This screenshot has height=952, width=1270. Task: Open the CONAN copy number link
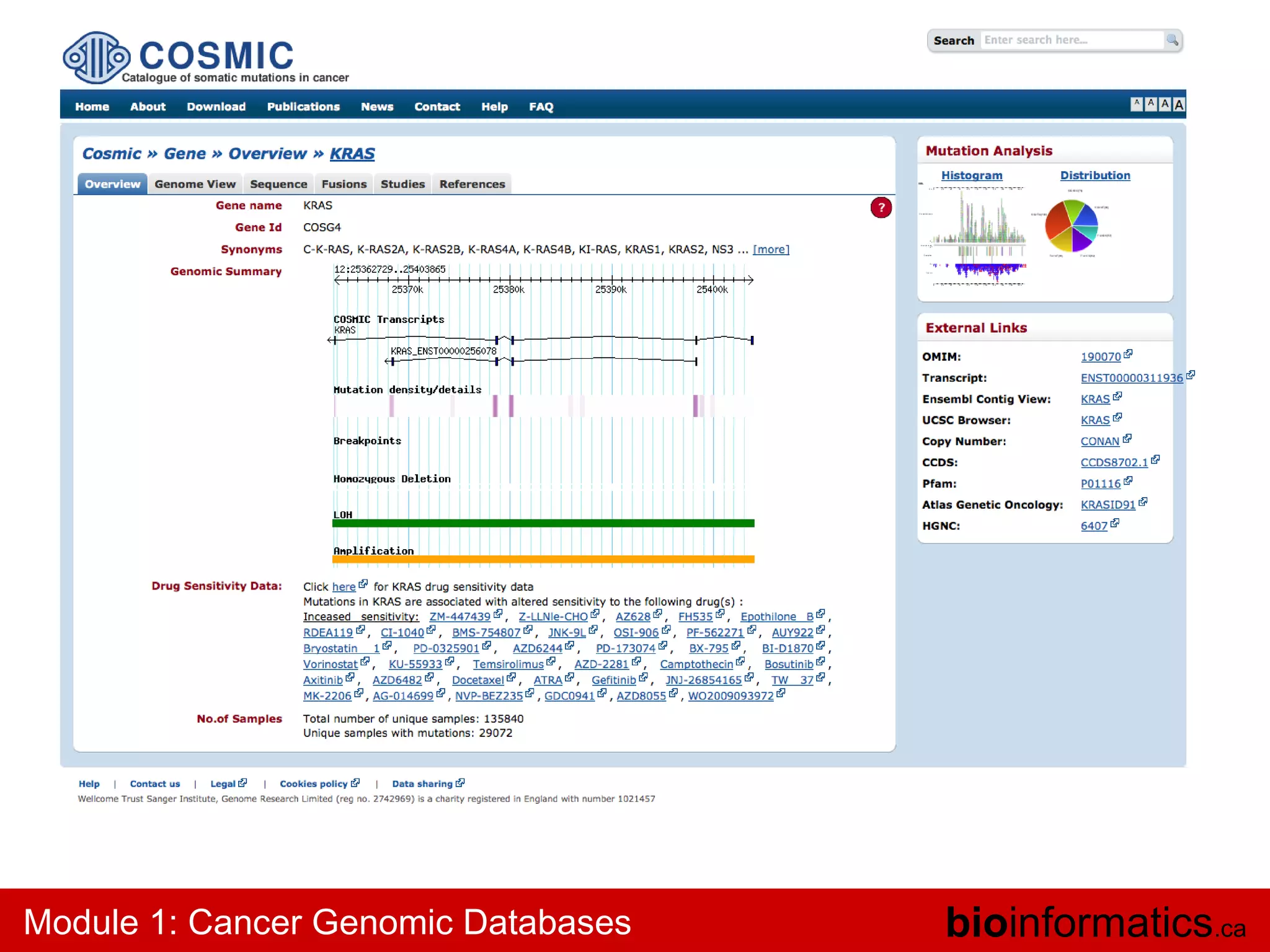1100,441
